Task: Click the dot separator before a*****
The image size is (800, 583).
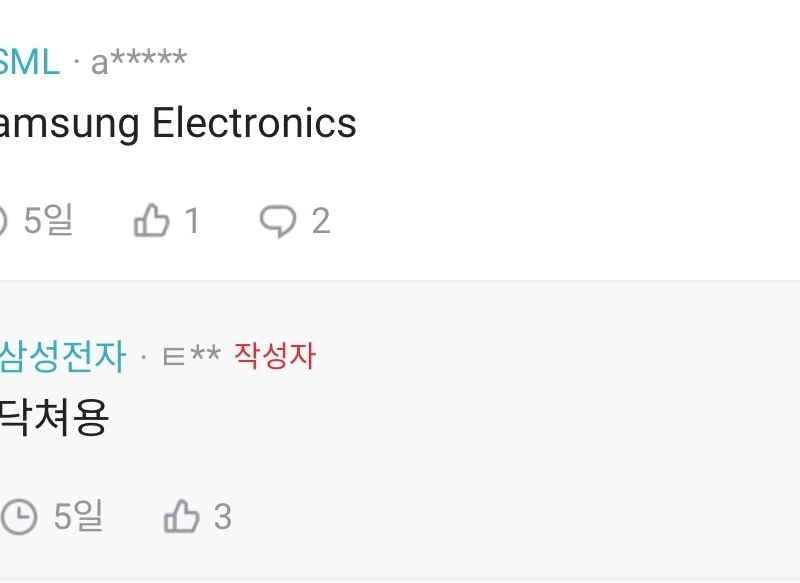Action: coord(76,65)
